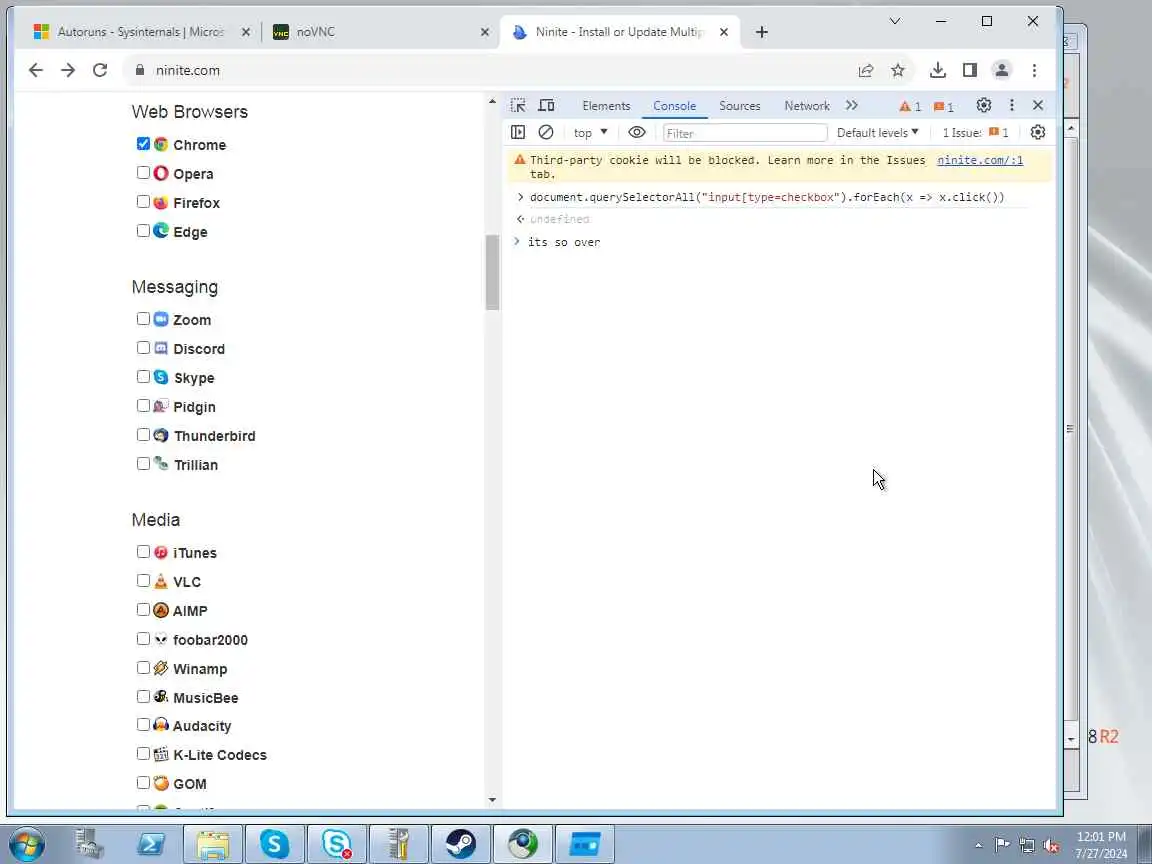Switch to the Network tab
Viewport: 1152px width, 864px height.
click(x=806, y=106)
